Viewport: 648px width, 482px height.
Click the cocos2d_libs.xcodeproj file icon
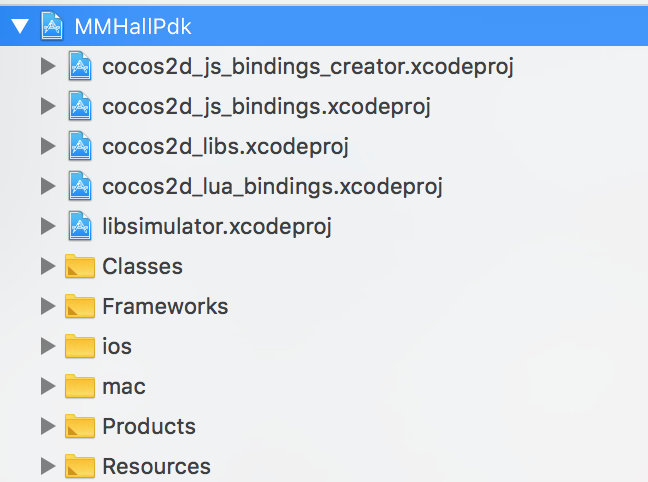pos(79,146)
